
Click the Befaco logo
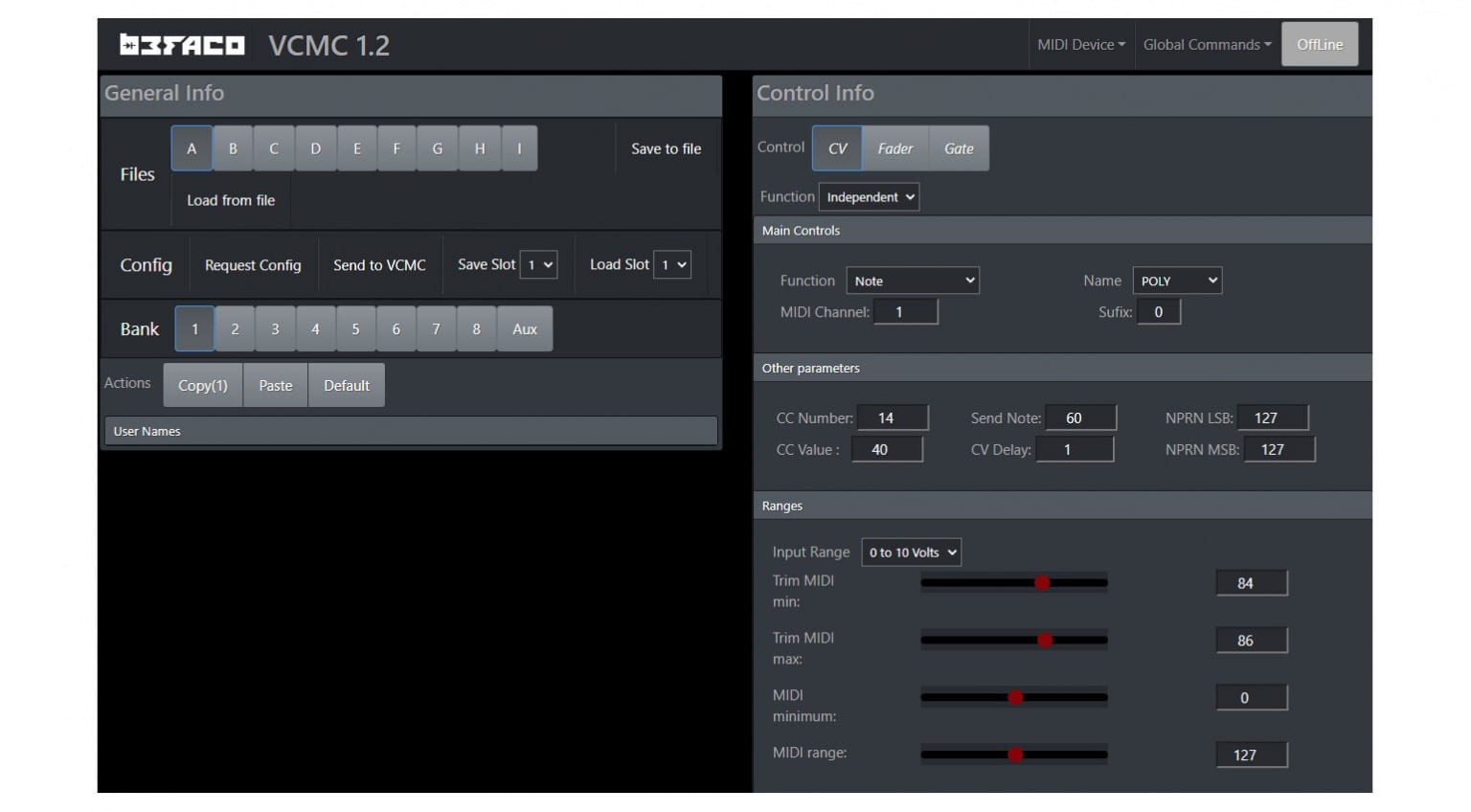182,43
